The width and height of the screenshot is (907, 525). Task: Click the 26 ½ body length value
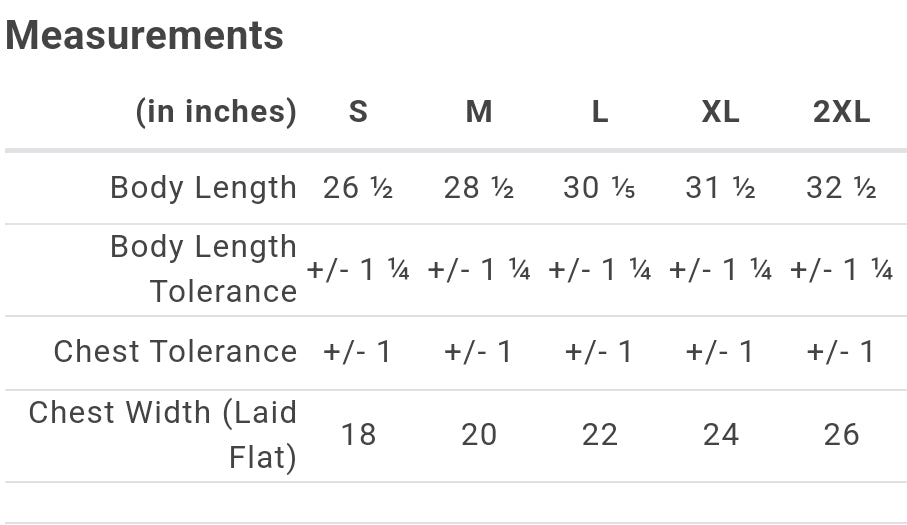click(x=358, y=188)
